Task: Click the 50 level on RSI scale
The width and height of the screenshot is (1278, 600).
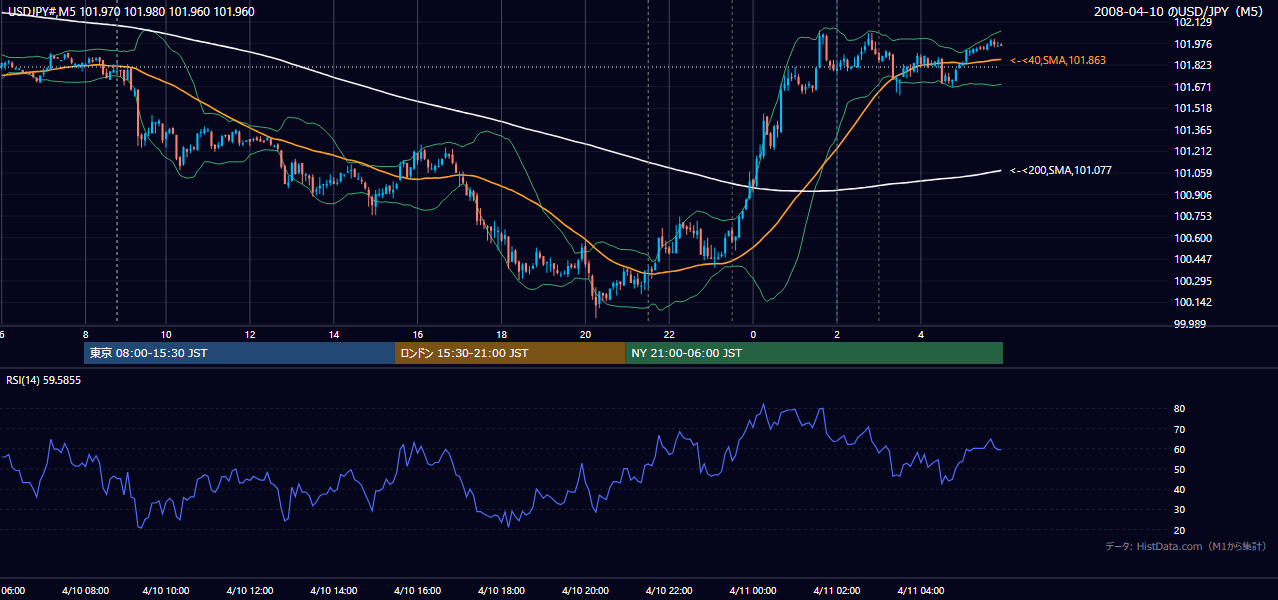Action: (1179, 469)
